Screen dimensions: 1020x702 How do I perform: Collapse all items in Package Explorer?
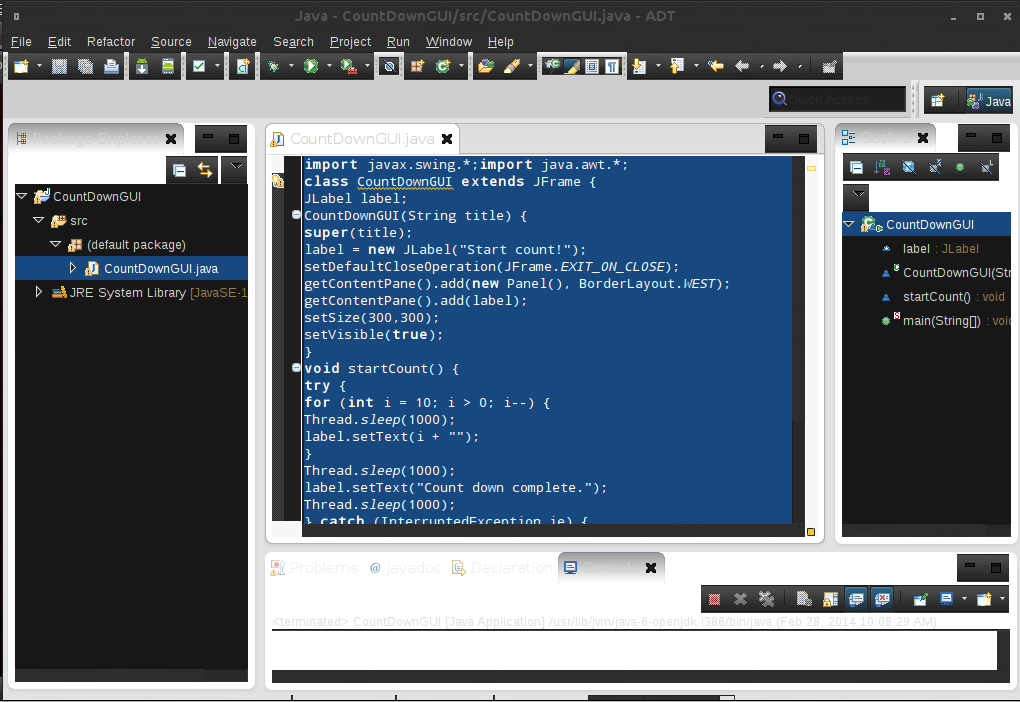179,170
